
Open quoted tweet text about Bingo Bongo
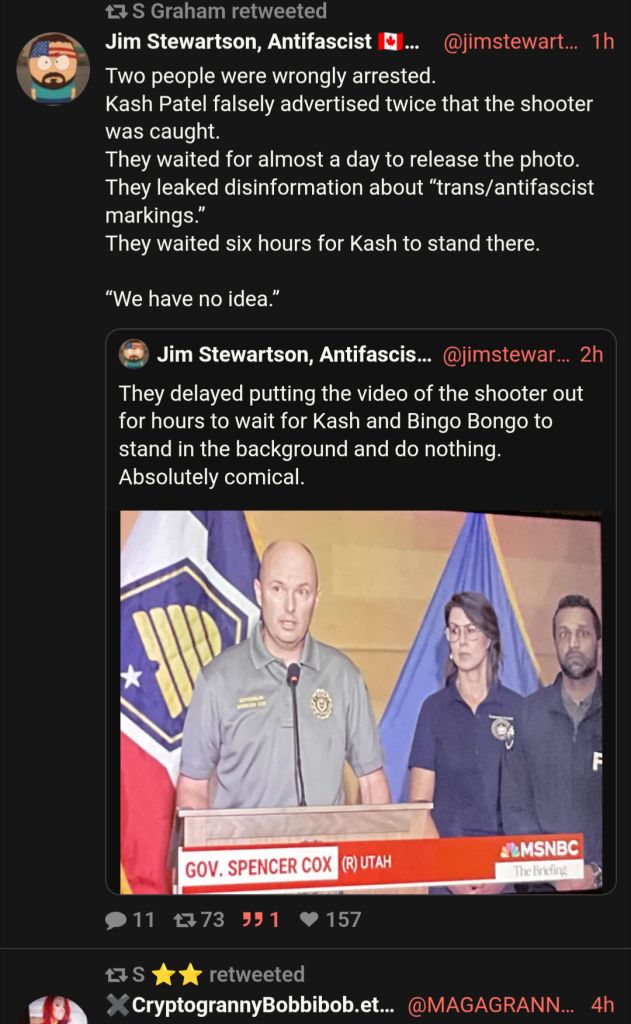(351, 435)
